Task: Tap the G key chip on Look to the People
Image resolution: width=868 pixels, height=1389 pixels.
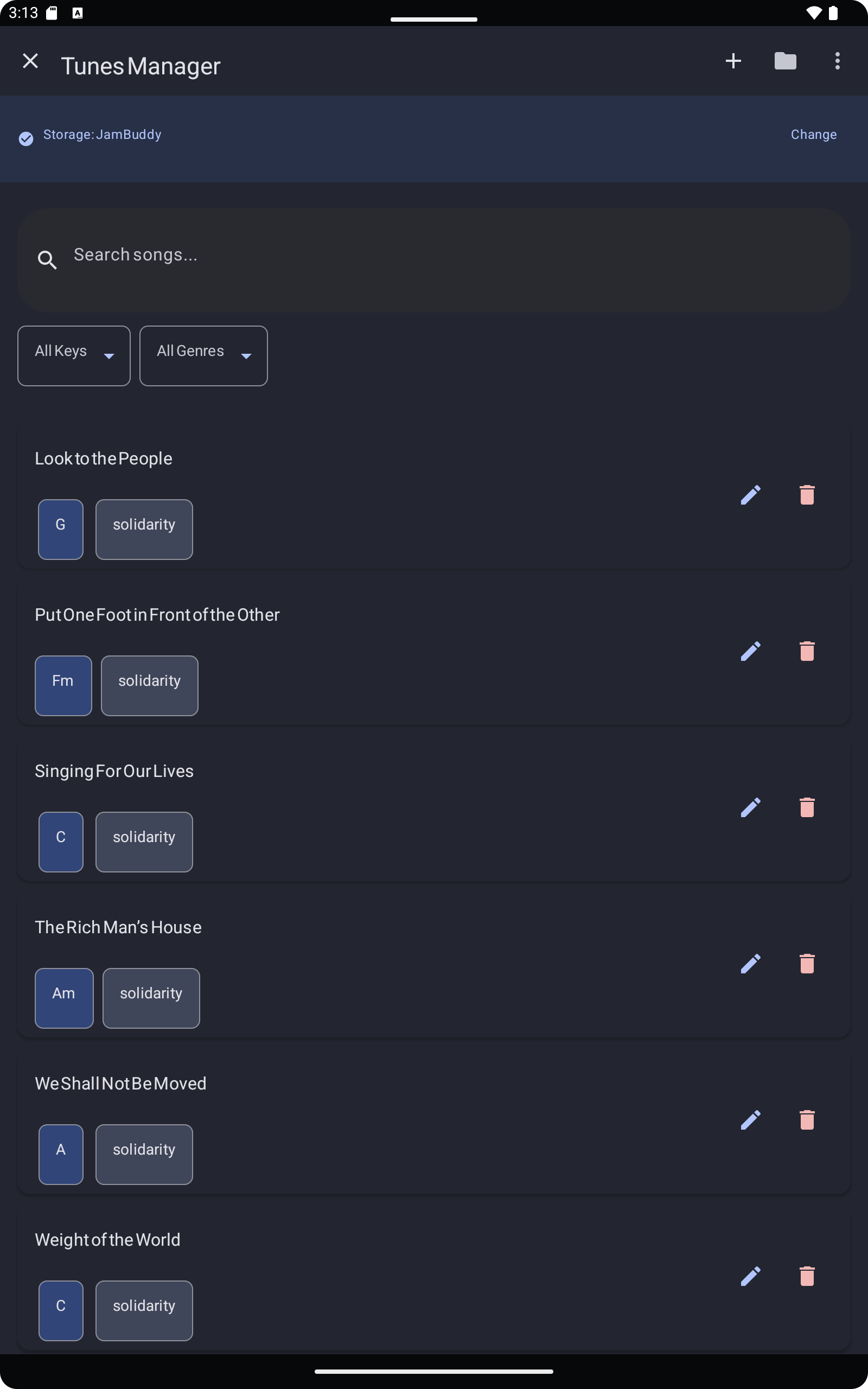Action: 60,528
